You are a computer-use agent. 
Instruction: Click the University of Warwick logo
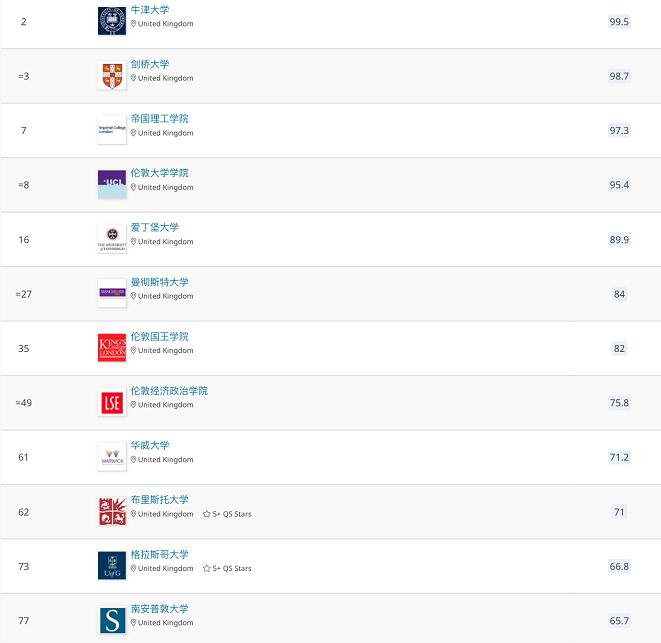[x=112, y=457]
